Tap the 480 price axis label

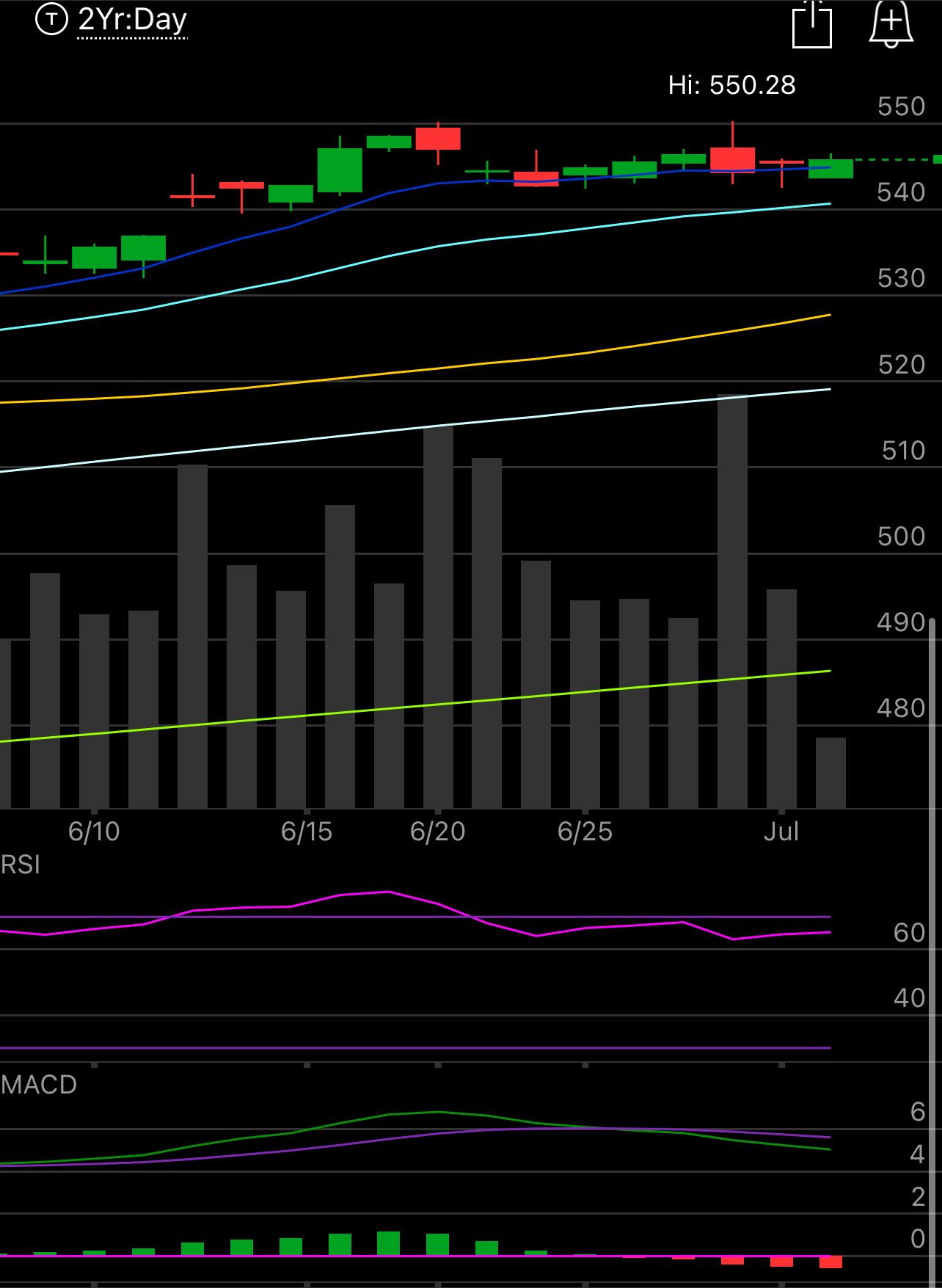tap(902, 708)
